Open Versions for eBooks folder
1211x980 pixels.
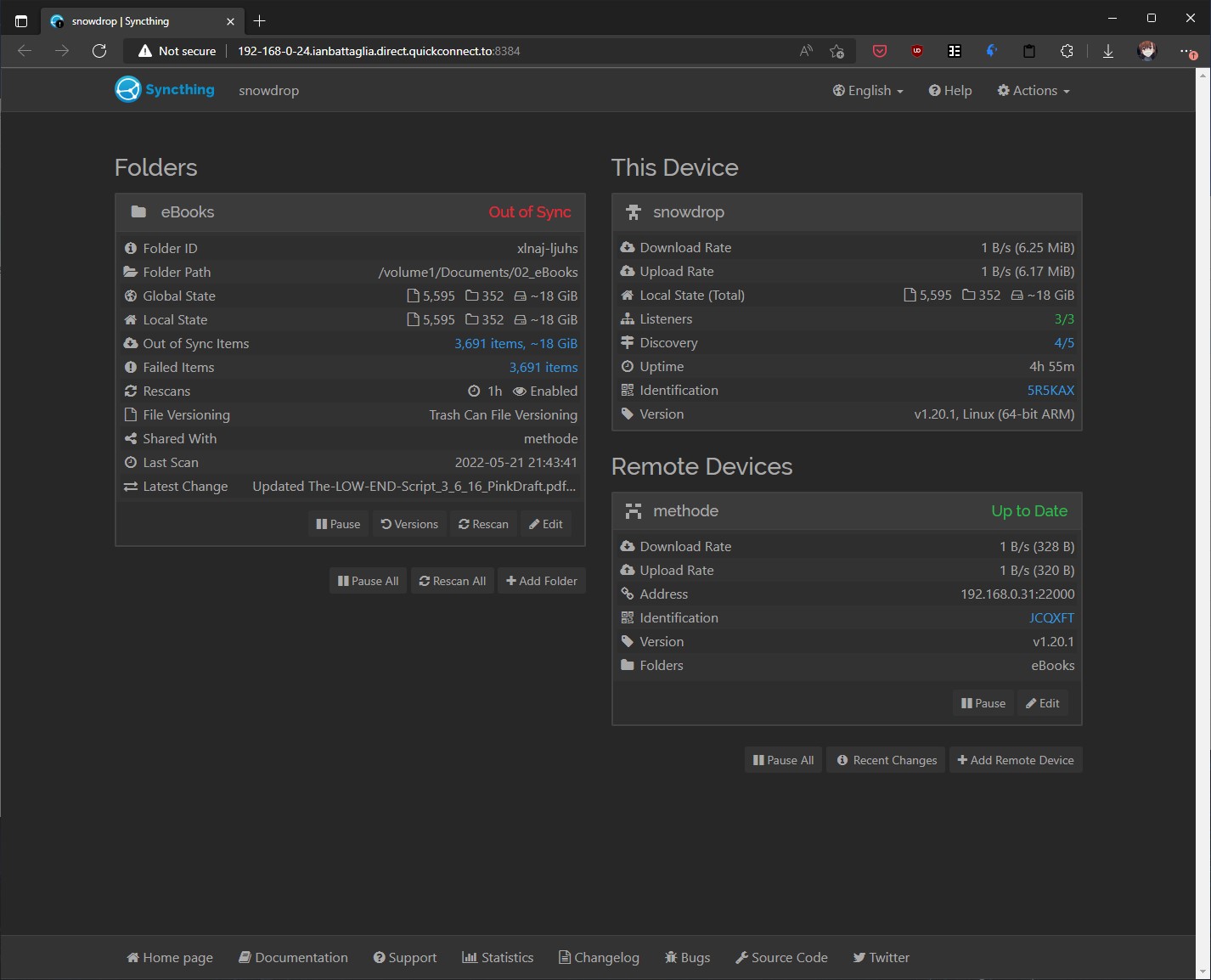click(409, 524)
